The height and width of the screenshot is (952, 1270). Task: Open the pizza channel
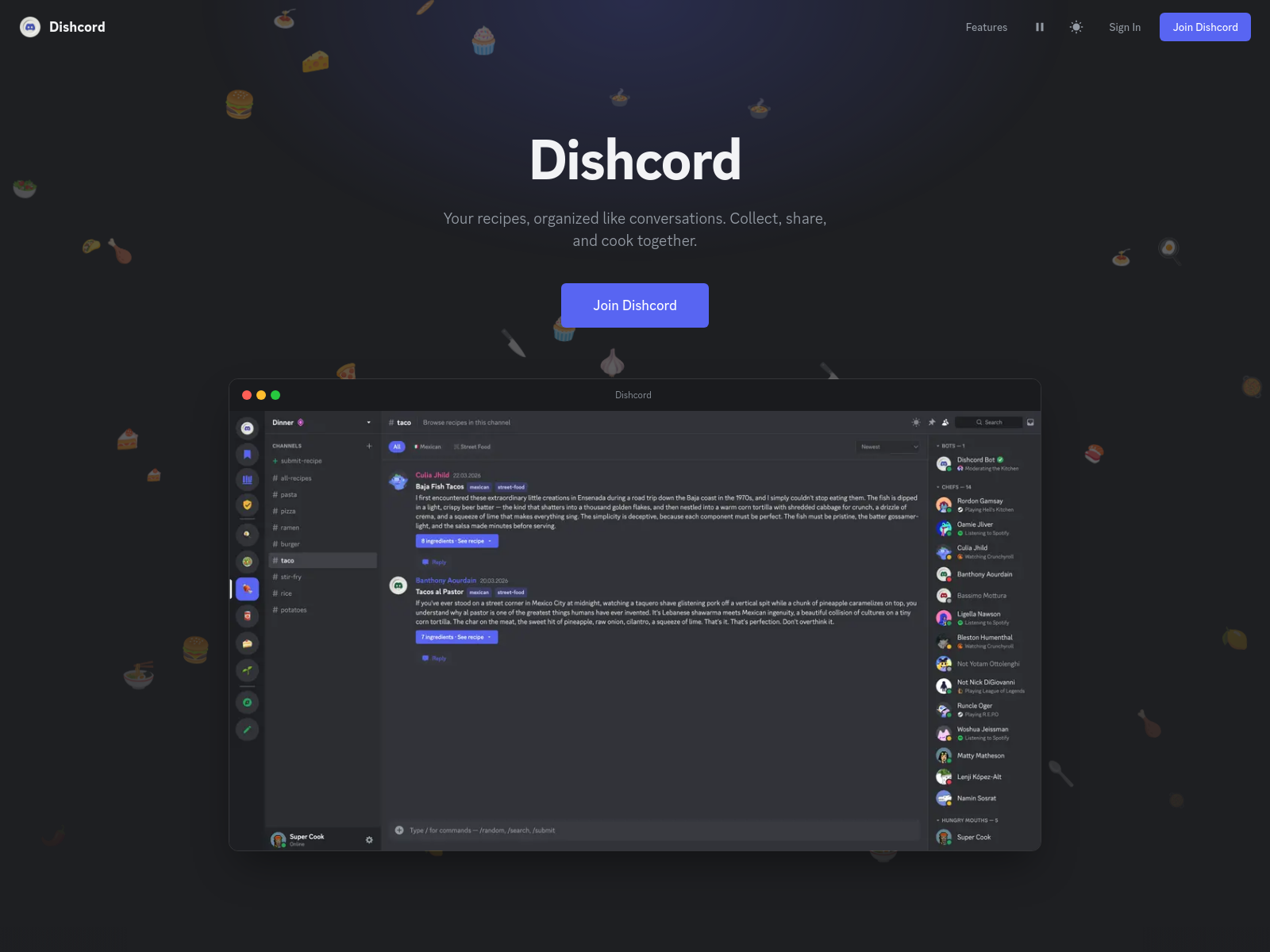(288, 511)
